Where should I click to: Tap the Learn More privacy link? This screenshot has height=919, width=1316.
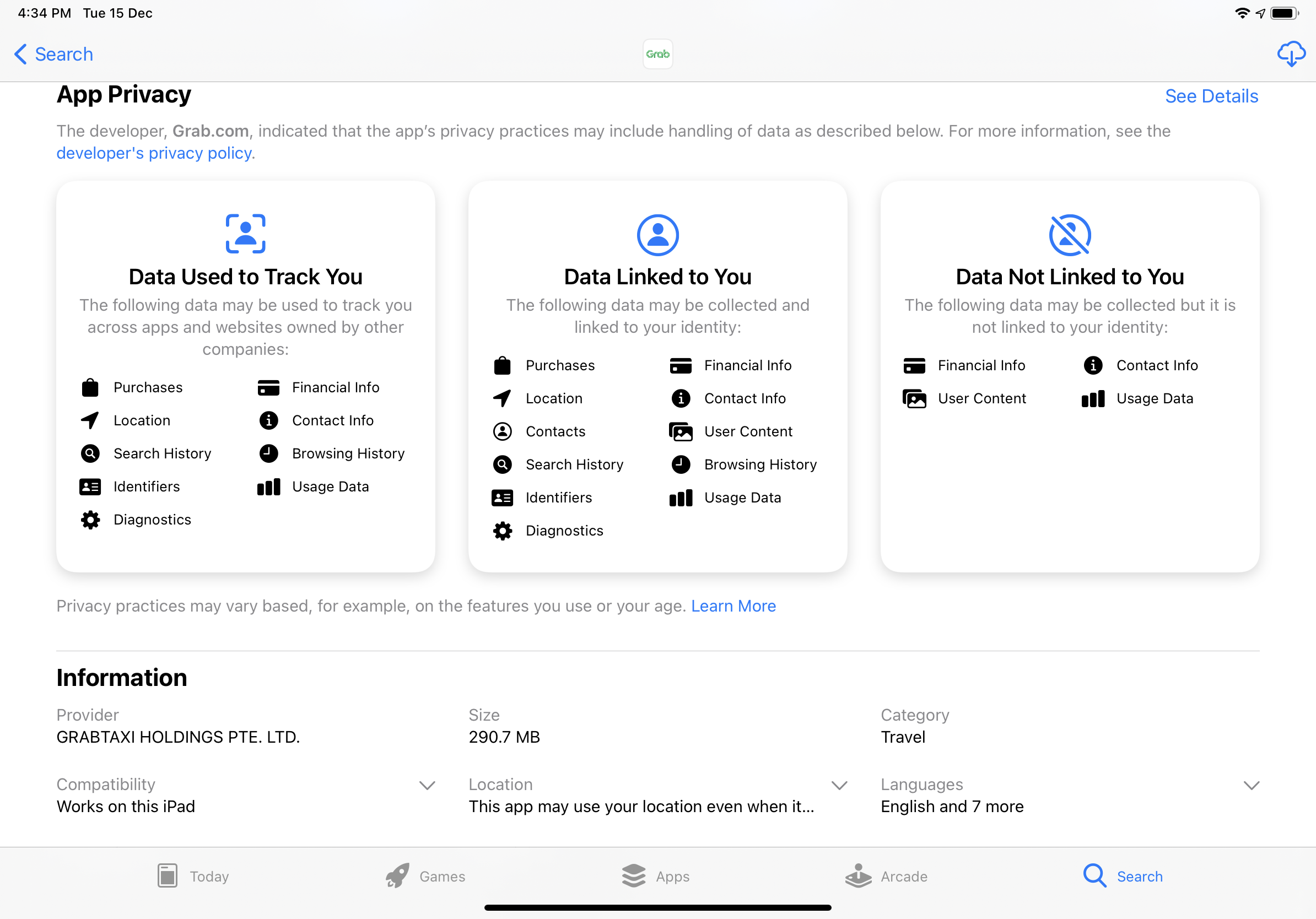(x=733, y=606)
